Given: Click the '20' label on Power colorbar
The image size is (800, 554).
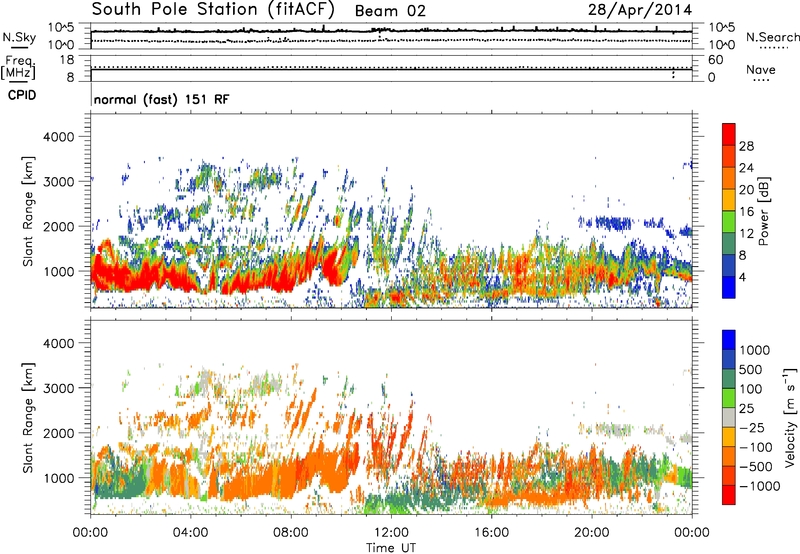Looking at the screenshot, I should click(x=746, y=190).
